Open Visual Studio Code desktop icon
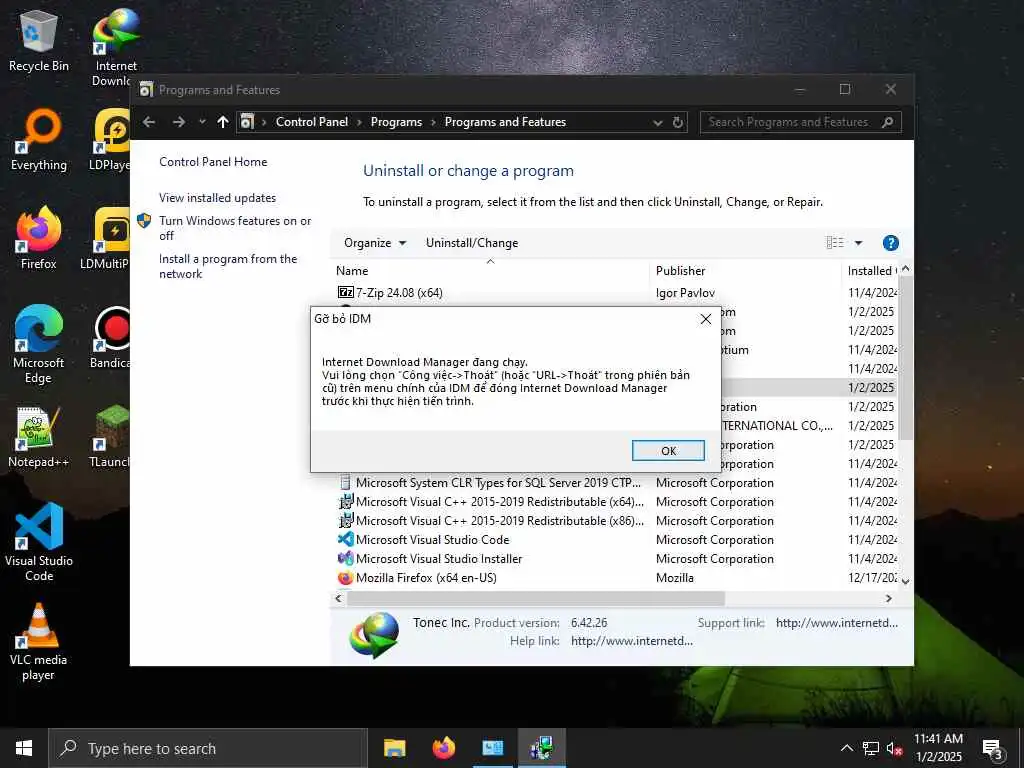The width and height of the screenshot is (1024, 768). click(x=39, y=542)
